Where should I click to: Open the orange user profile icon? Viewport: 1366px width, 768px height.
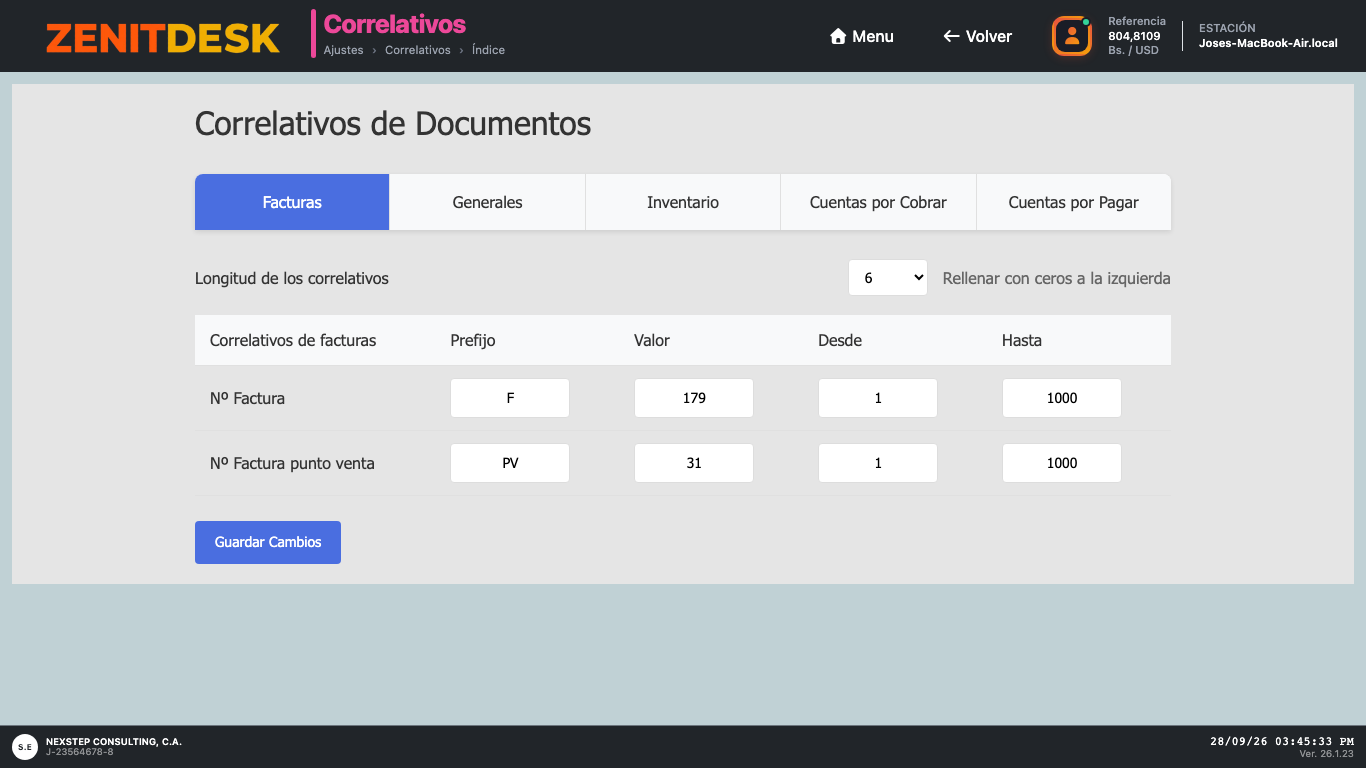point(1071,36)
